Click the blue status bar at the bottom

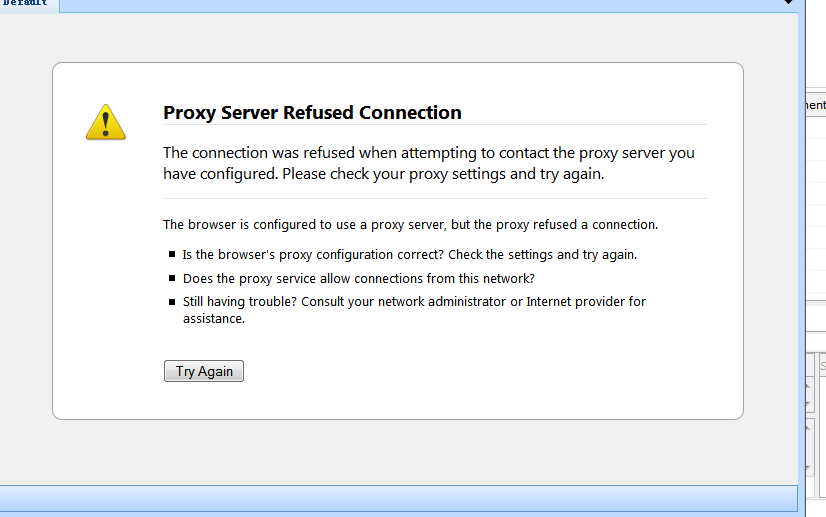click(x=398, y=497)
